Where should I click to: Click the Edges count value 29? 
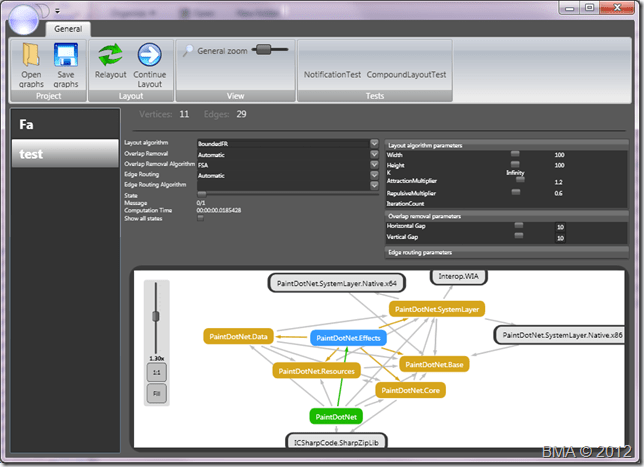click(241, 114)
